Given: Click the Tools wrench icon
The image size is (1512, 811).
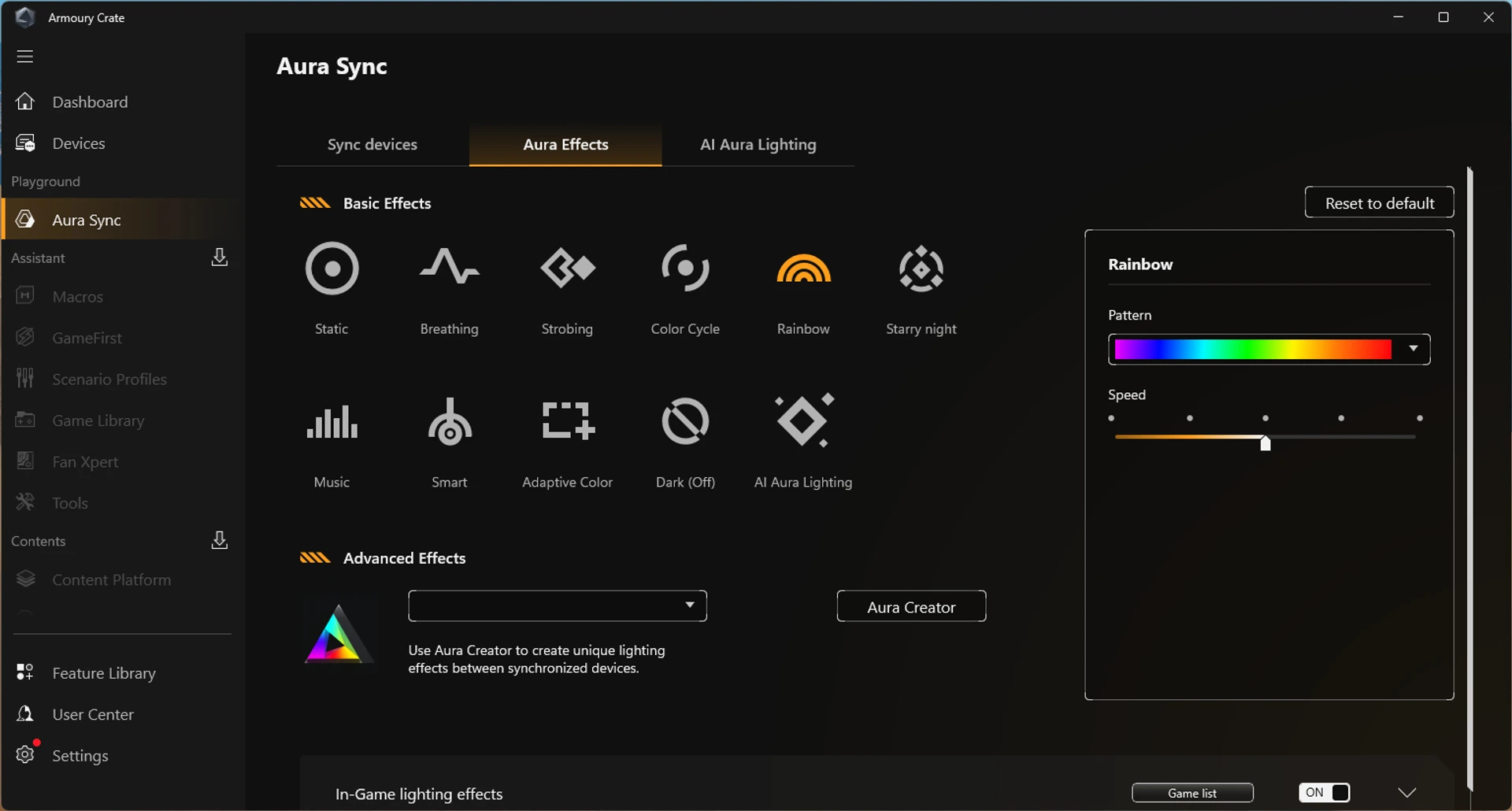Looking at the screenshot, I should coord(25,502).
